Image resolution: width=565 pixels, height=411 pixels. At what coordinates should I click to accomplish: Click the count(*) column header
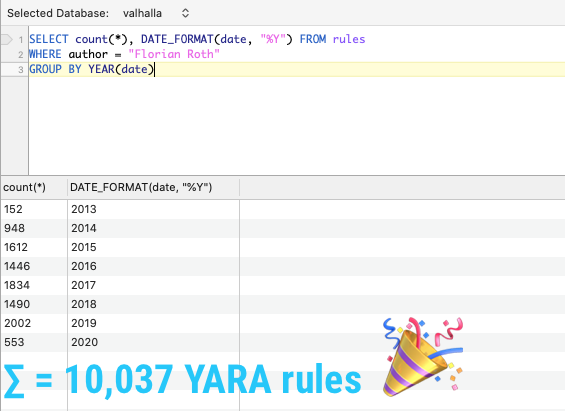pyautogui.click(x=34, y=187)
